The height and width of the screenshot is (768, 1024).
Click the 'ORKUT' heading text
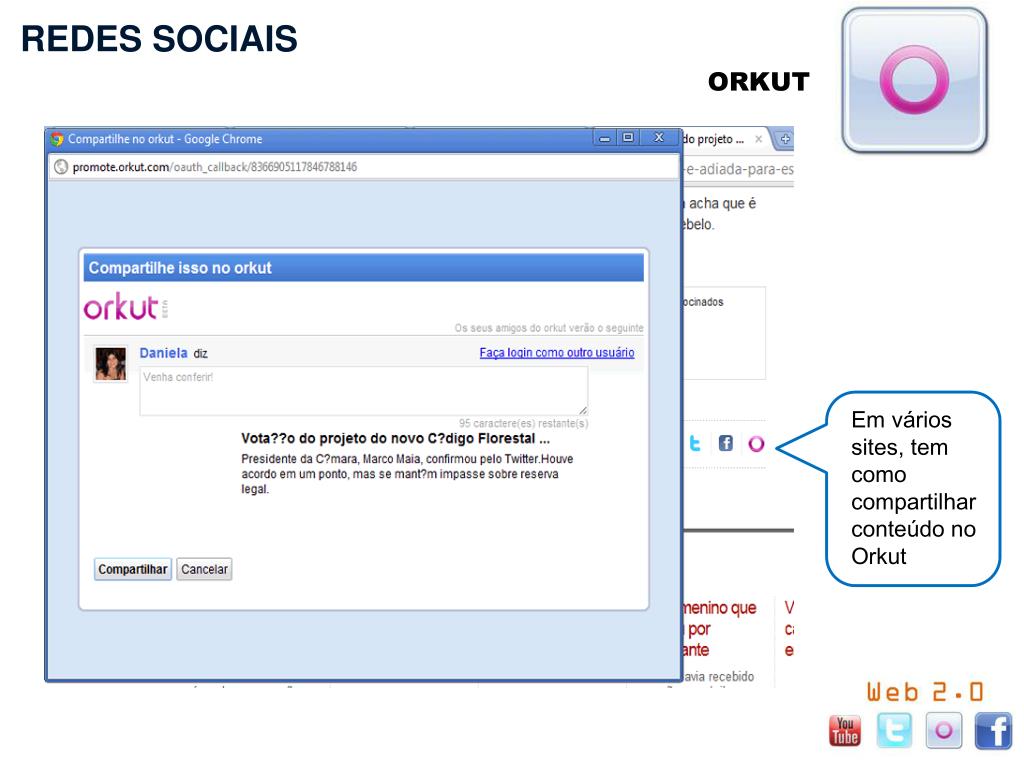point(759,82)
